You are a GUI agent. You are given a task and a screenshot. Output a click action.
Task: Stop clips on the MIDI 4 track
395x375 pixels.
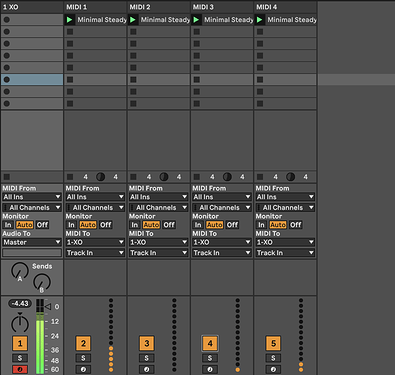[260, 177]
